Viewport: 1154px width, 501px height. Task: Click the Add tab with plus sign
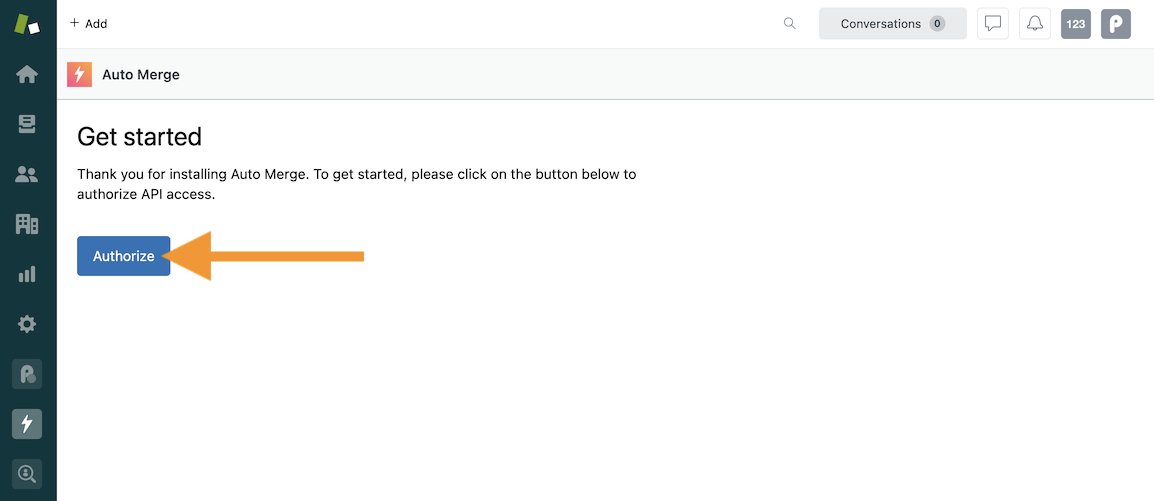(89, 24)
